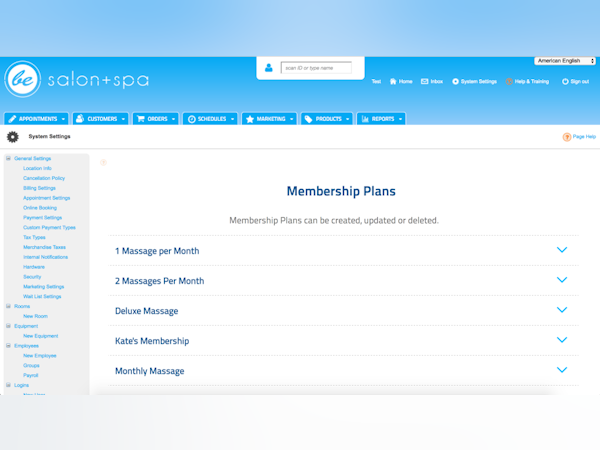Open Payroll in sidebar

click(x=30, y=375)
